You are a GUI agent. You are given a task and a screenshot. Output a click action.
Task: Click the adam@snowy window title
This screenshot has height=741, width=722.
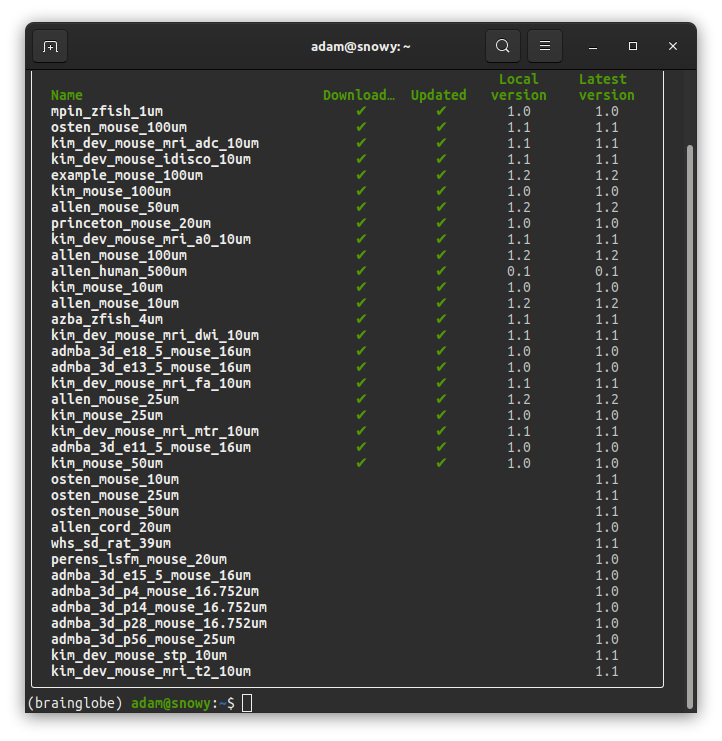tap(361, 46)
